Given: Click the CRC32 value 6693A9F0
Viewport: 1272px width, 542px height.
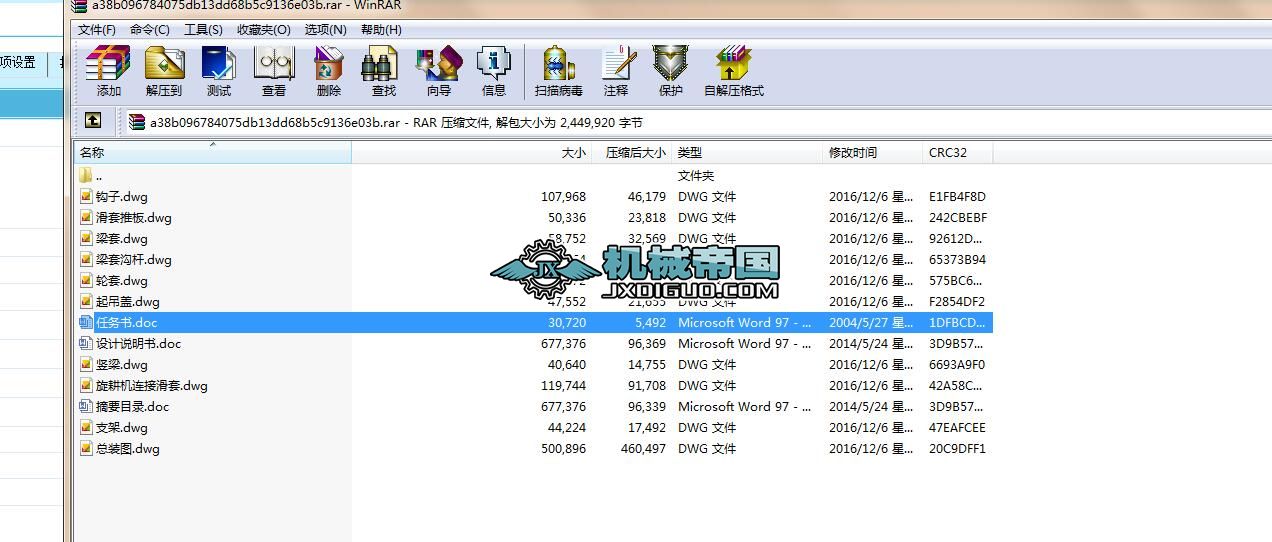Looking at the screenshot, I should click(957, 365).
